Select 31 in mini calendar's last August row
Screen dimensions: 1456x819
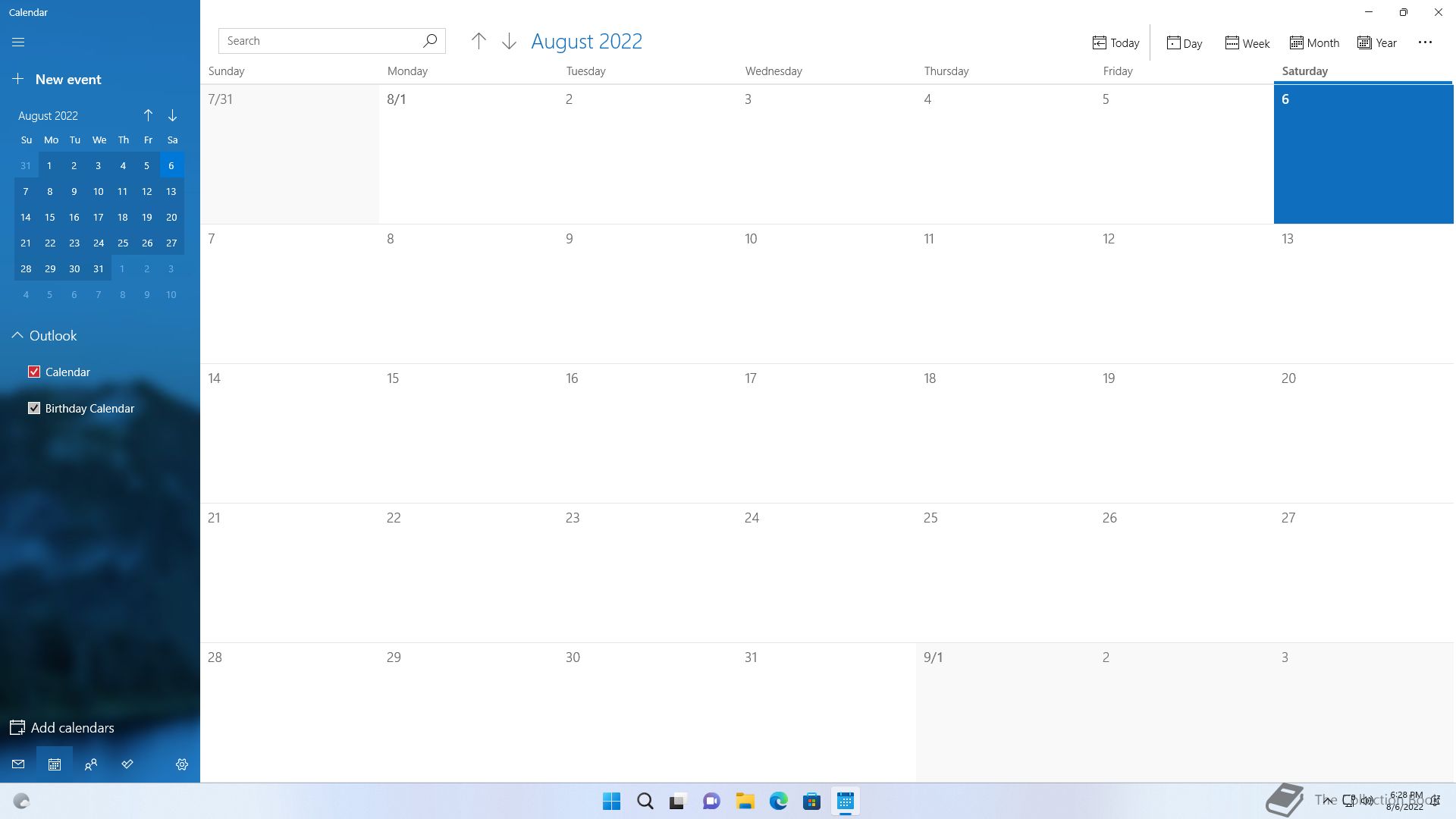tap(99, 268)
